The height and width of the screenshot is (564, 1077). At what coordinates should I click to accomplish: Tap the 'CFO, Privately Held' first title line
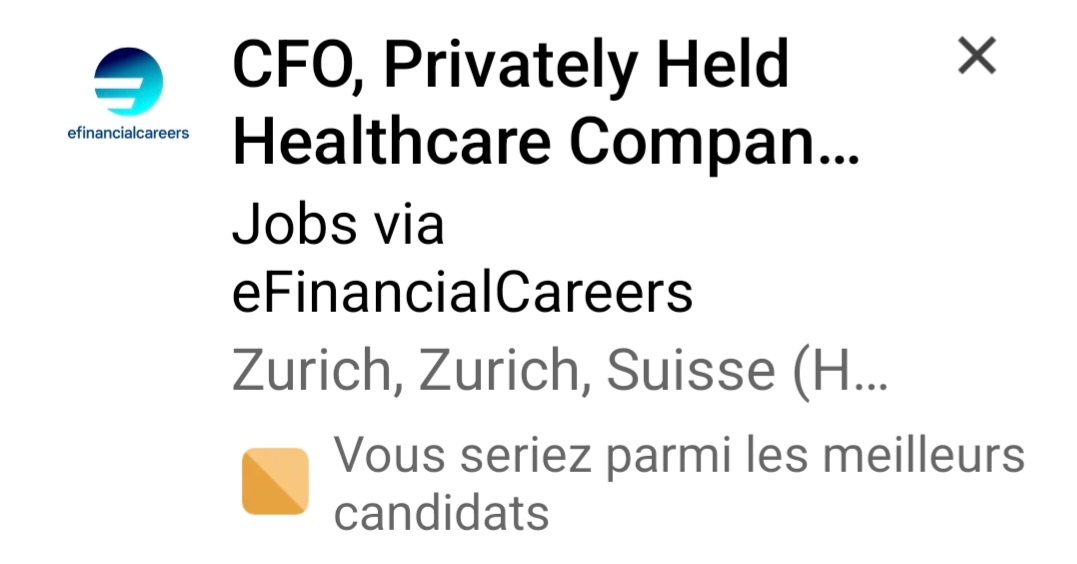[x=510, y=64]
